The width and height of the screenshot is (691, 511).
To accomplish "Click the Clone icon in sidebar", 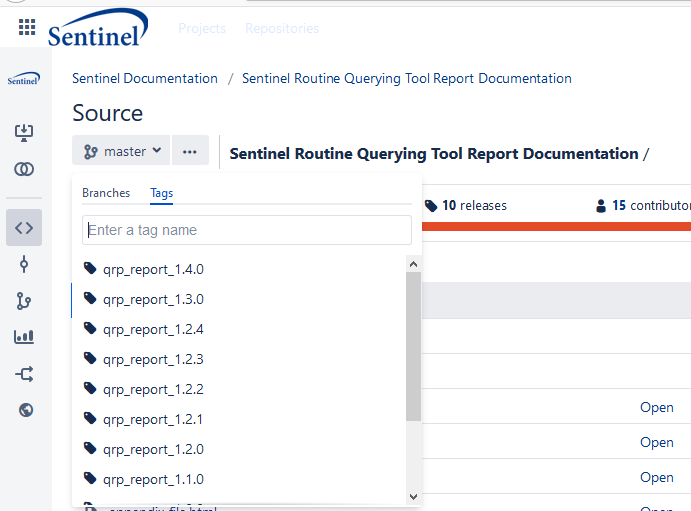I will point(24,133).
